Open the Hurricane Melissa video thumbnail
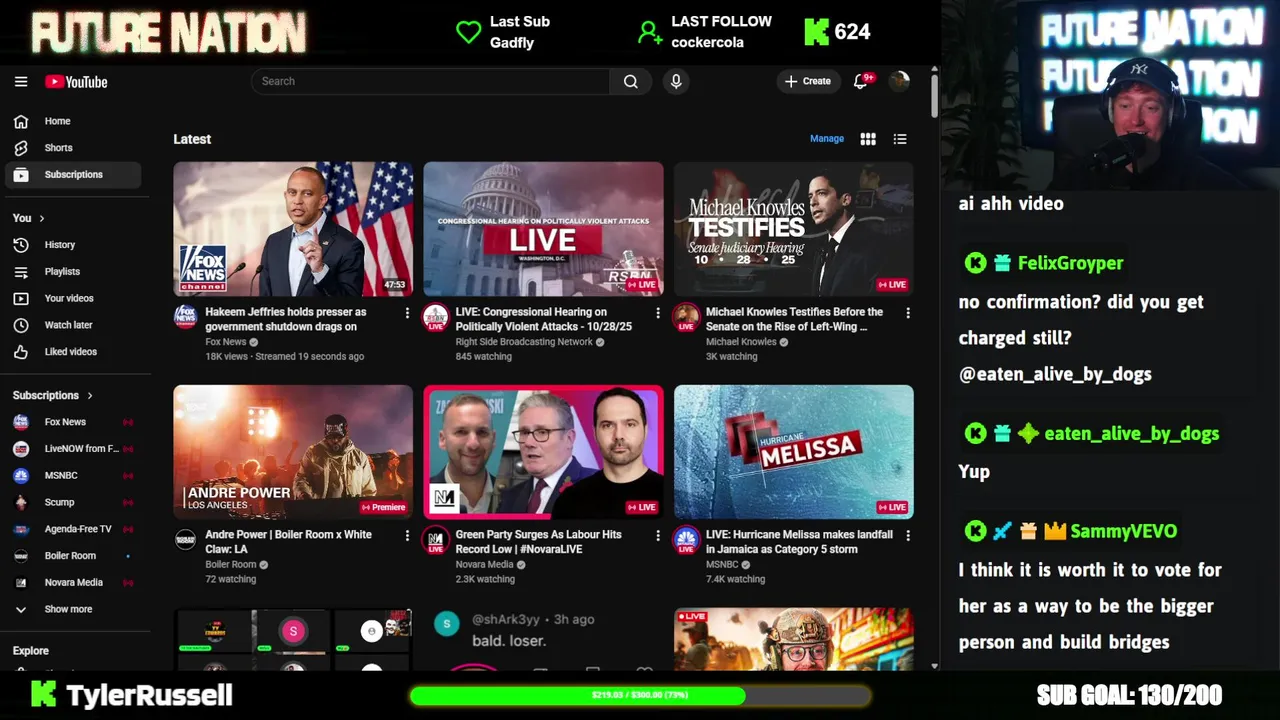The height and width of the screenshot is (720, 1280). click(x=794, y=452)
